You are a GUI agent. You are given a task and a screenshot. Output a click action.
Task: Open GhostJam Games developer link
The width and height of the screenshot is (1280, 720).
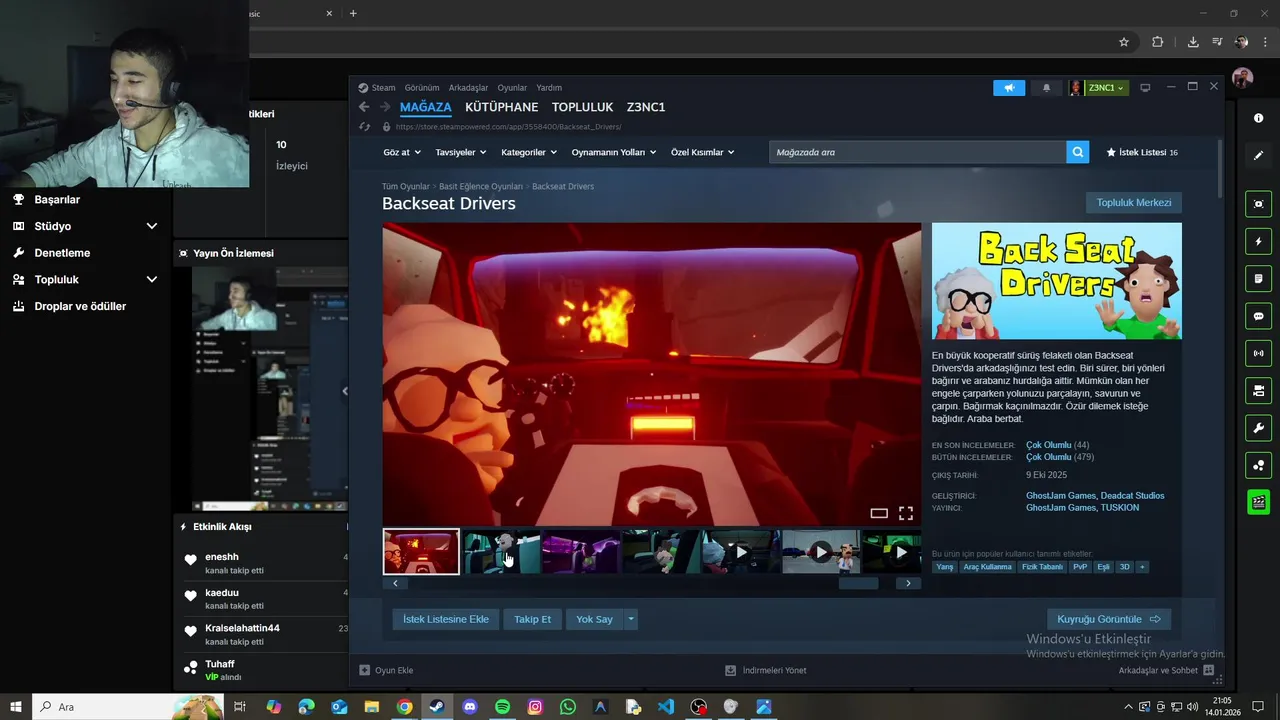point(1061,496)
